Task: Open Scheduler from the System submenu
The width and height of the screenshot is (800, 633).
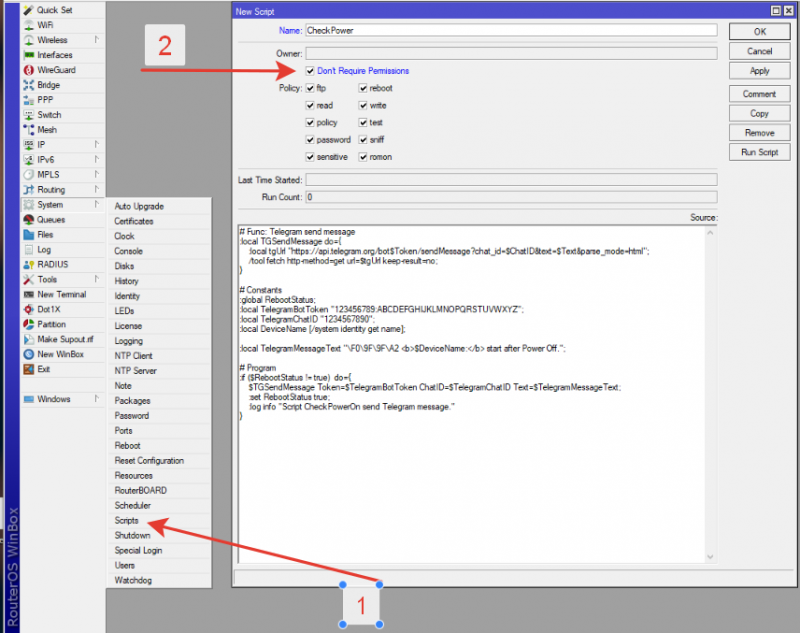Action: [x=133, y=506]
